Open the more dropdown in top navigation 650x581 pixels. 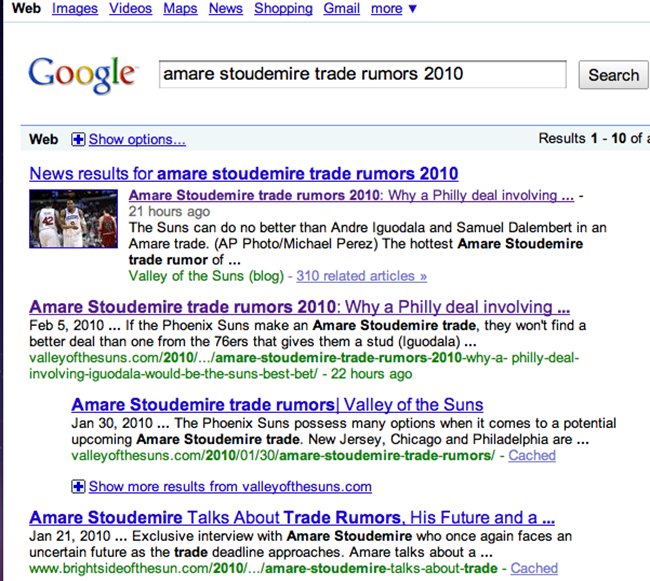pos(393,9)
